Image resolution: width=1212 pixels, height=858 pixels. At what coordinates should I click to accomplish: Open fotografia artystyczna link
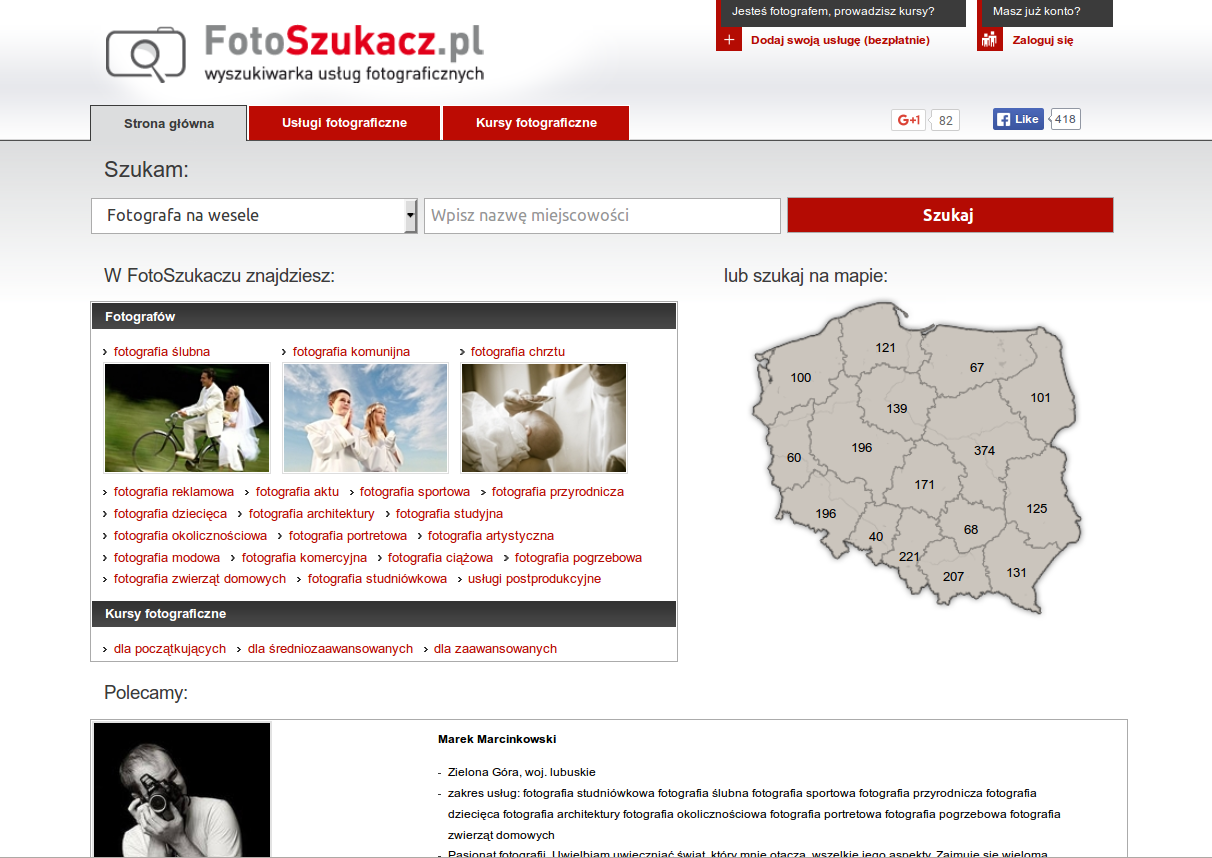491,536
